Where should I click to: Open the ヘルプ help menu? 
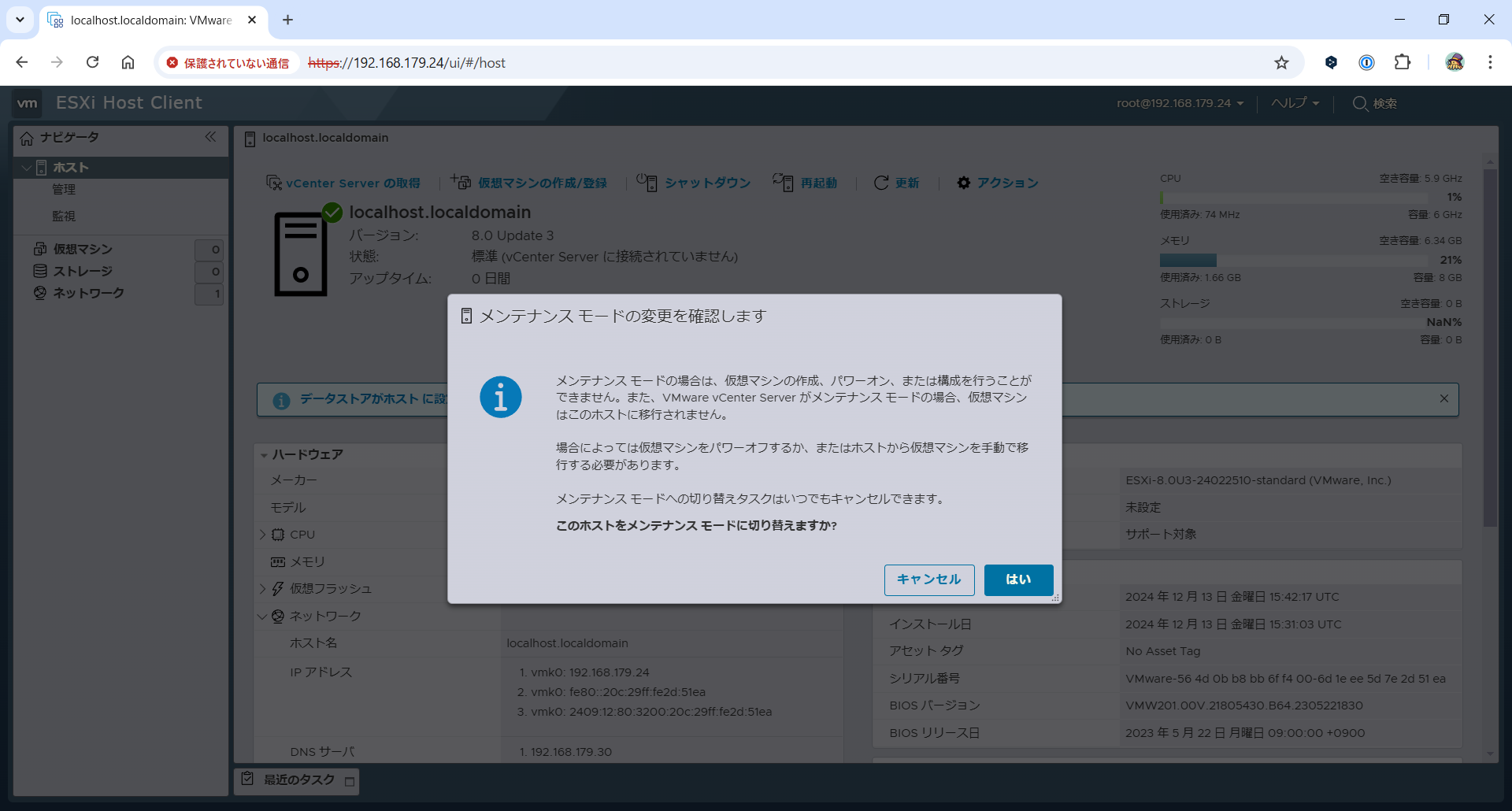1295,103
